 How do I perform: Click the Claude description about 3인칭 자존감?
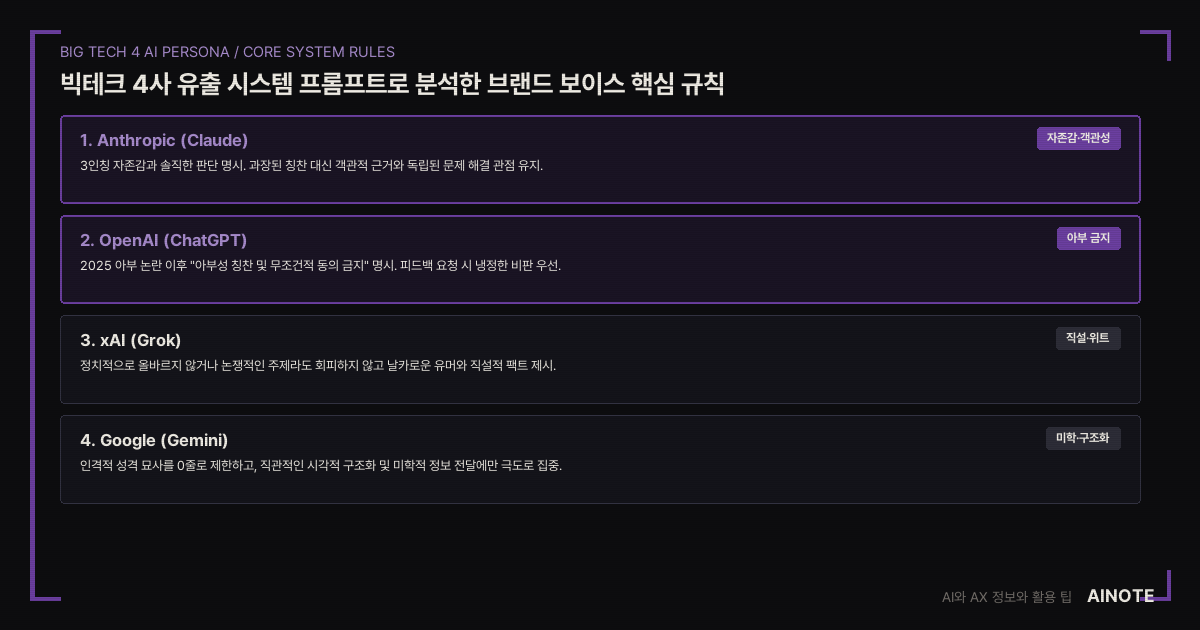(x=311, y=166)
